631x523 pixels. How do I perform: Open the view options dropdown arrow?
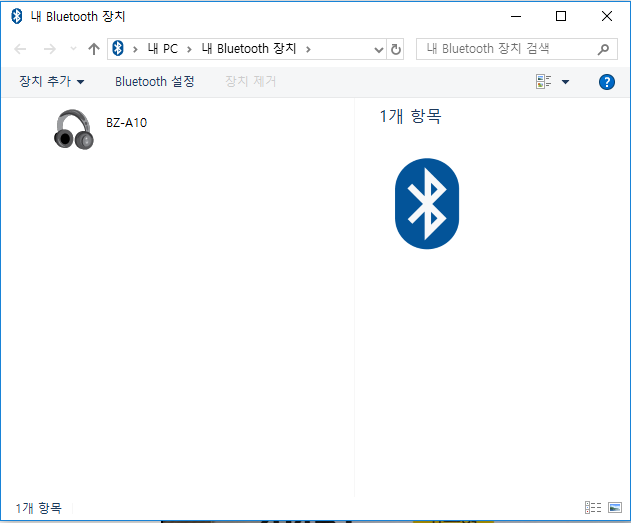pyautogui.click(x=565, y=82)
